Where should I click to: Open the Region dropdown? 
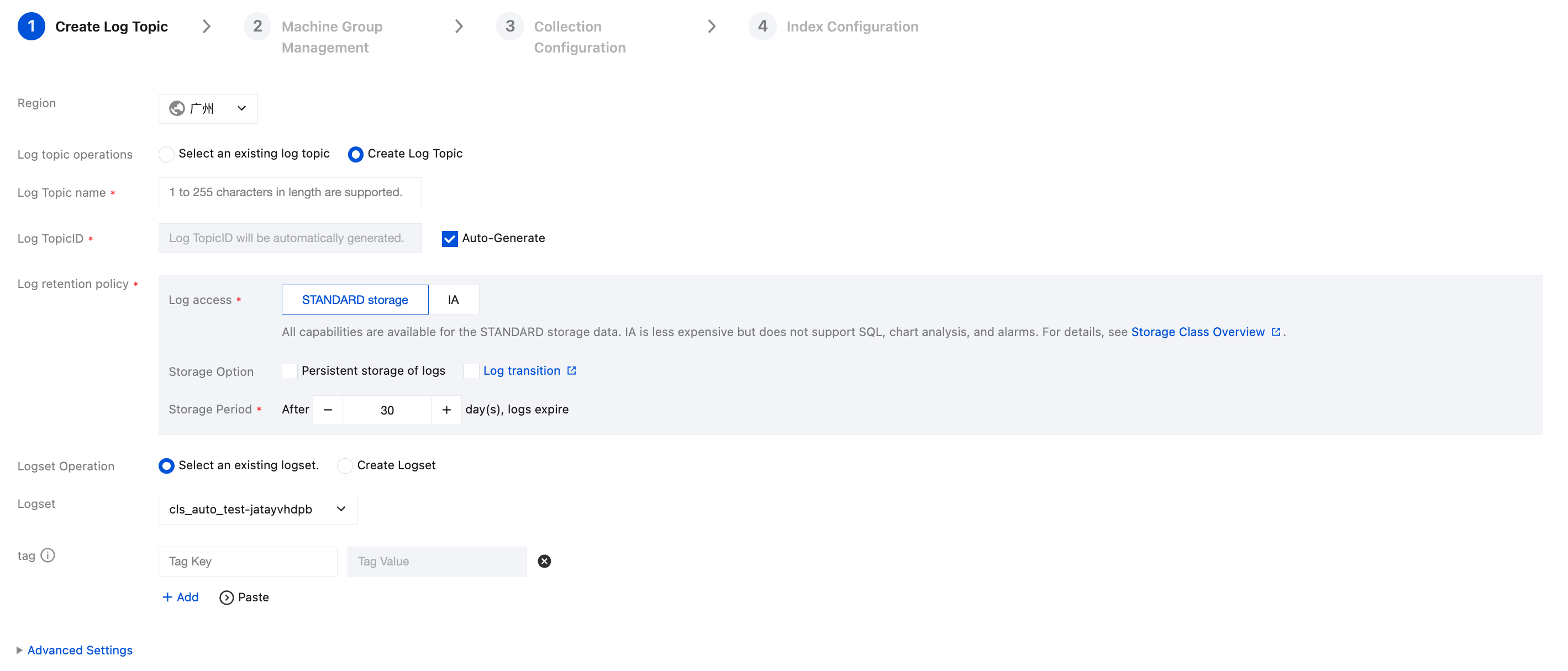[x=208, y=108]
